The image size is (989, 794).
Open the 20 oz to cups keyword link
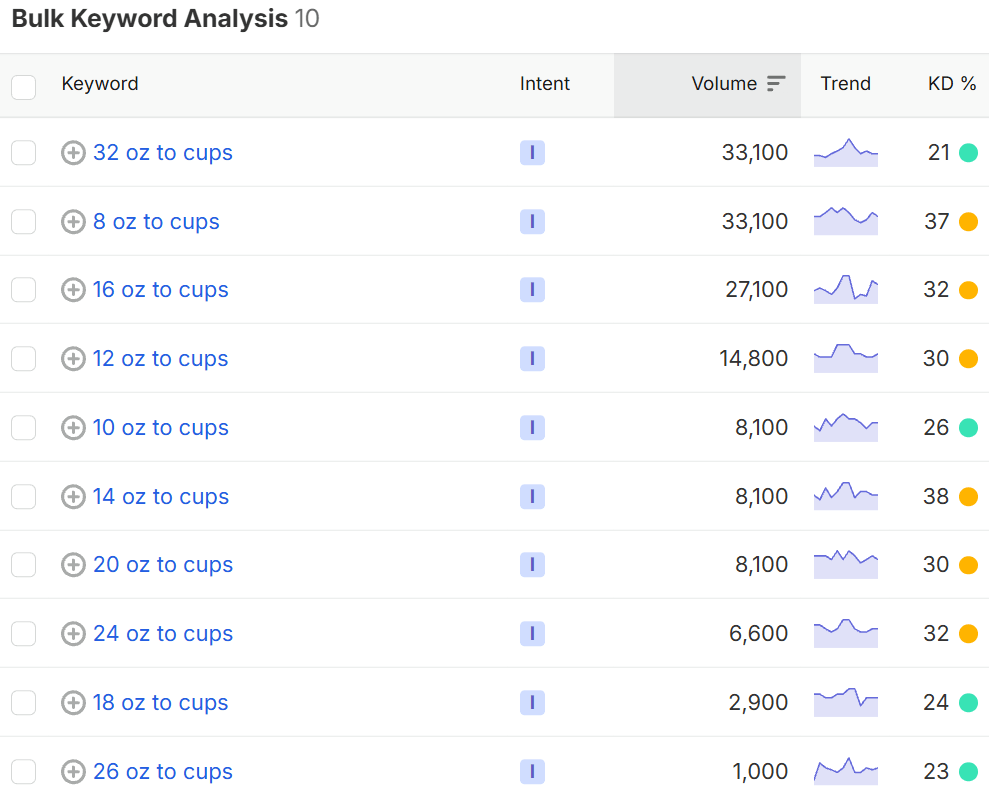click(163, 565)
